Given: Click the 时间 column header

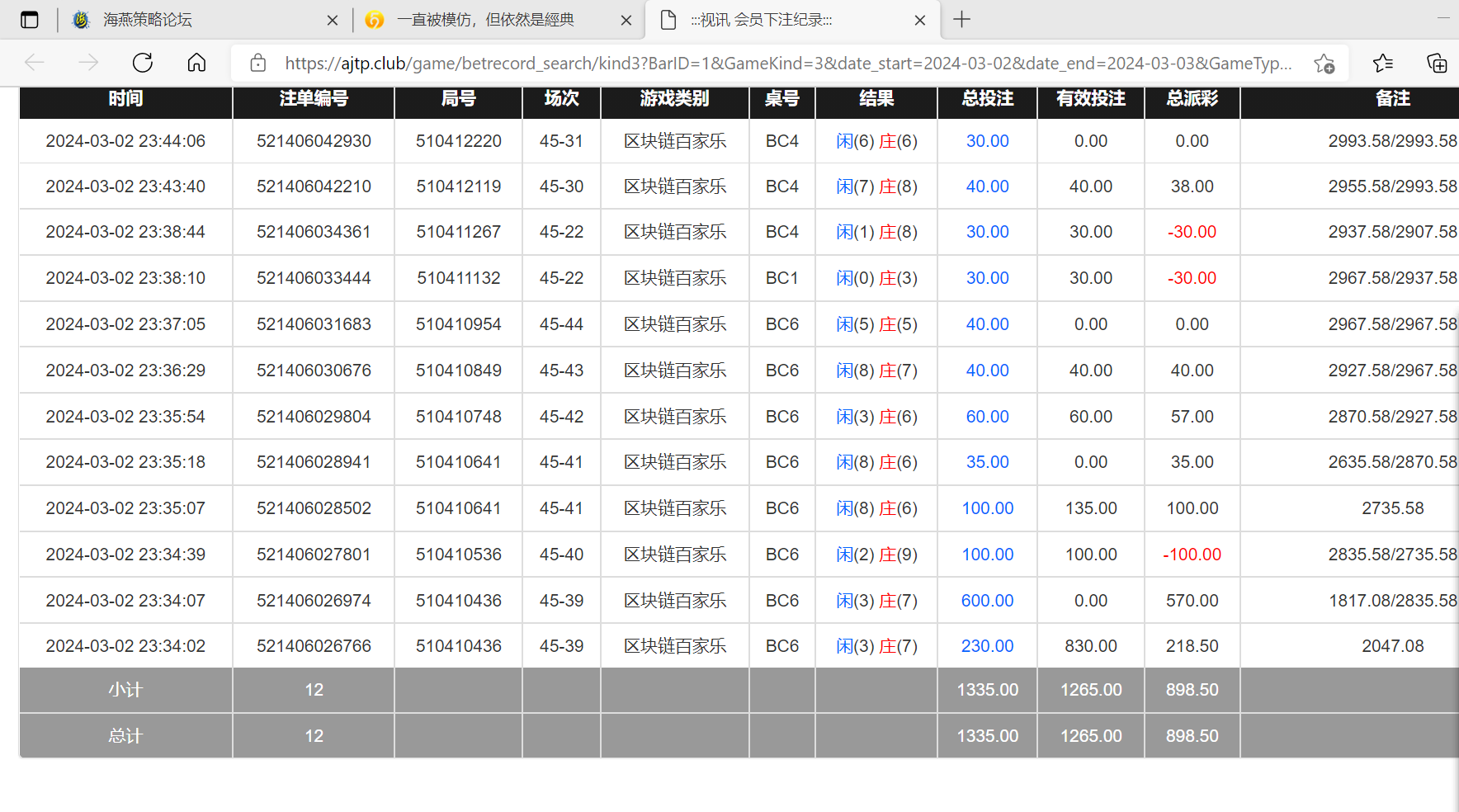Looking at the screenshot, I should (125, 98).
